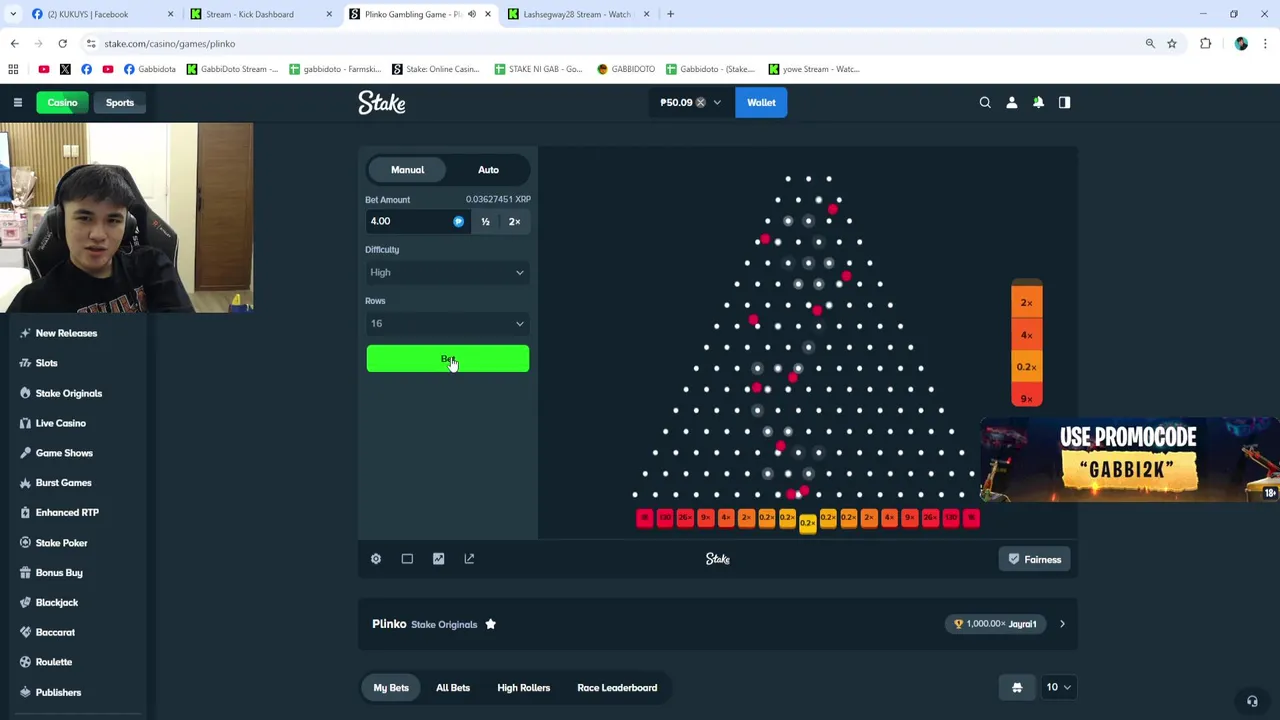Open the Race Leaderboard tab
The width and height of the screenshot is (1280, 720).
click(x=617, y=688)
